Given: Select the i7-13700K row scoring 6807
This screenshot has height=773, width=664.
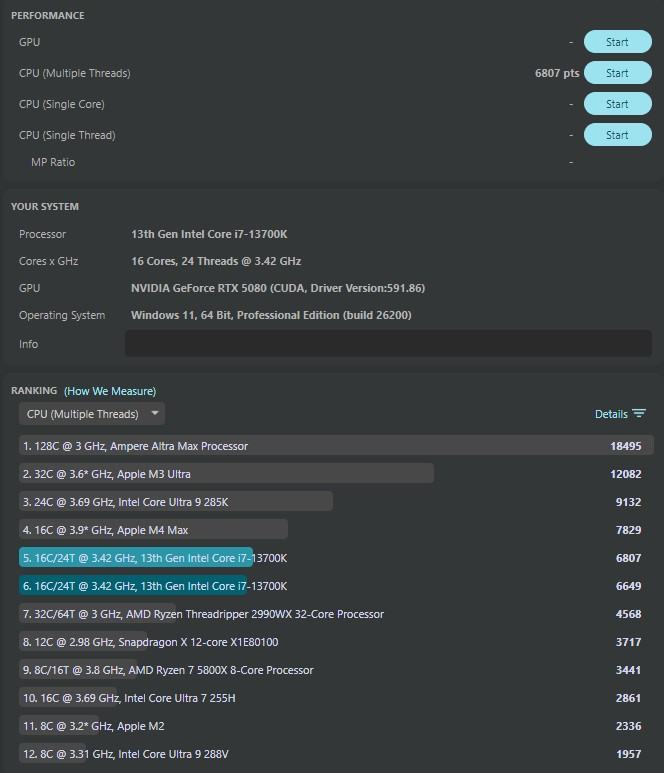Looking at the screenshot, I should pos(336,558).
